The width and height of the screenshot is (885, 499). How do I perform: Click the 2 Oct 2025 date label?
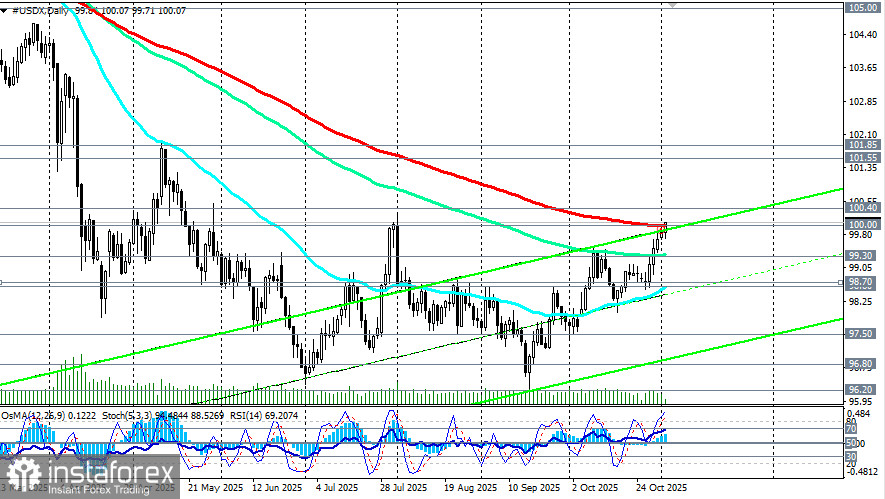pyautogui.click(x=595, y=488)
